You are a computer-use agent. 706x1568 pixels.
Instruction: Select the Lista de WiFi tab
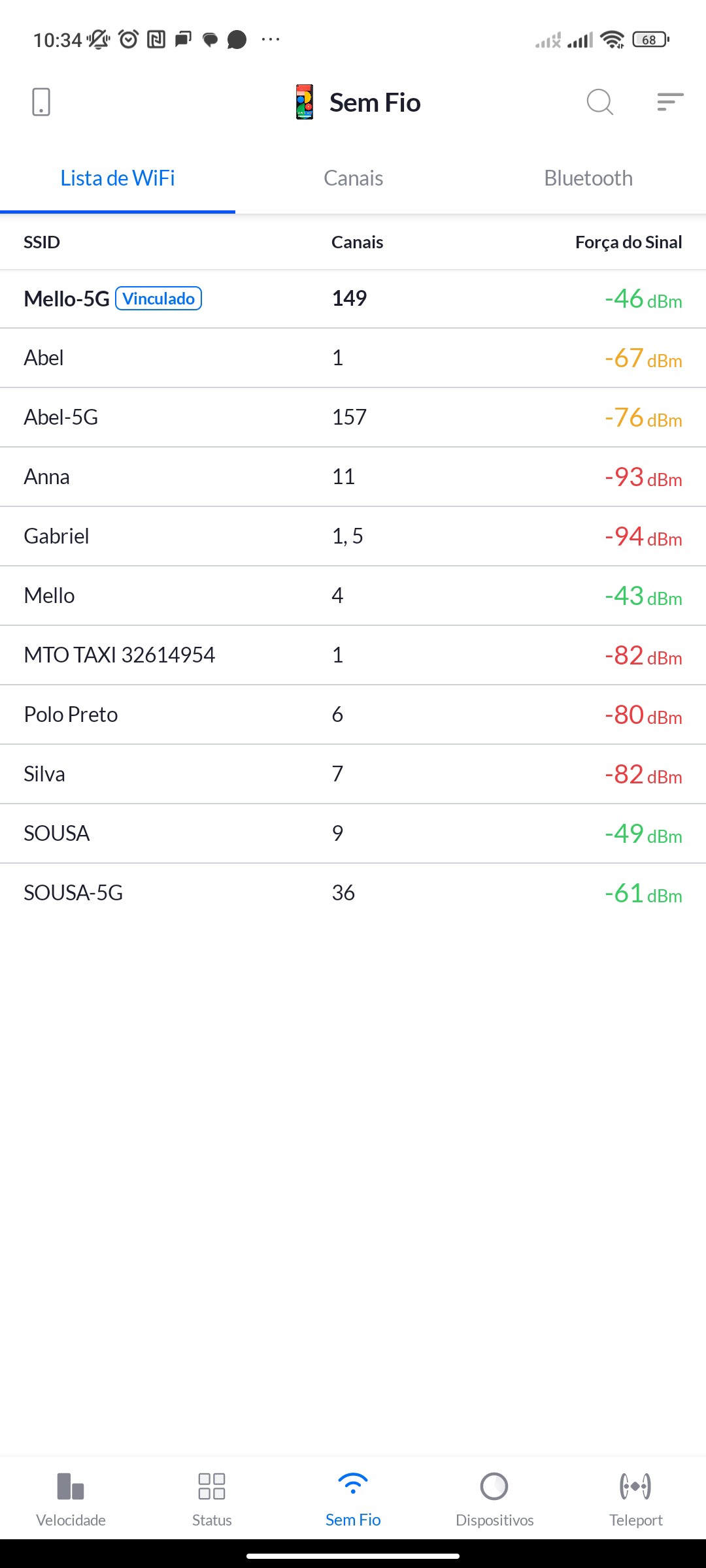pos(118,178)
